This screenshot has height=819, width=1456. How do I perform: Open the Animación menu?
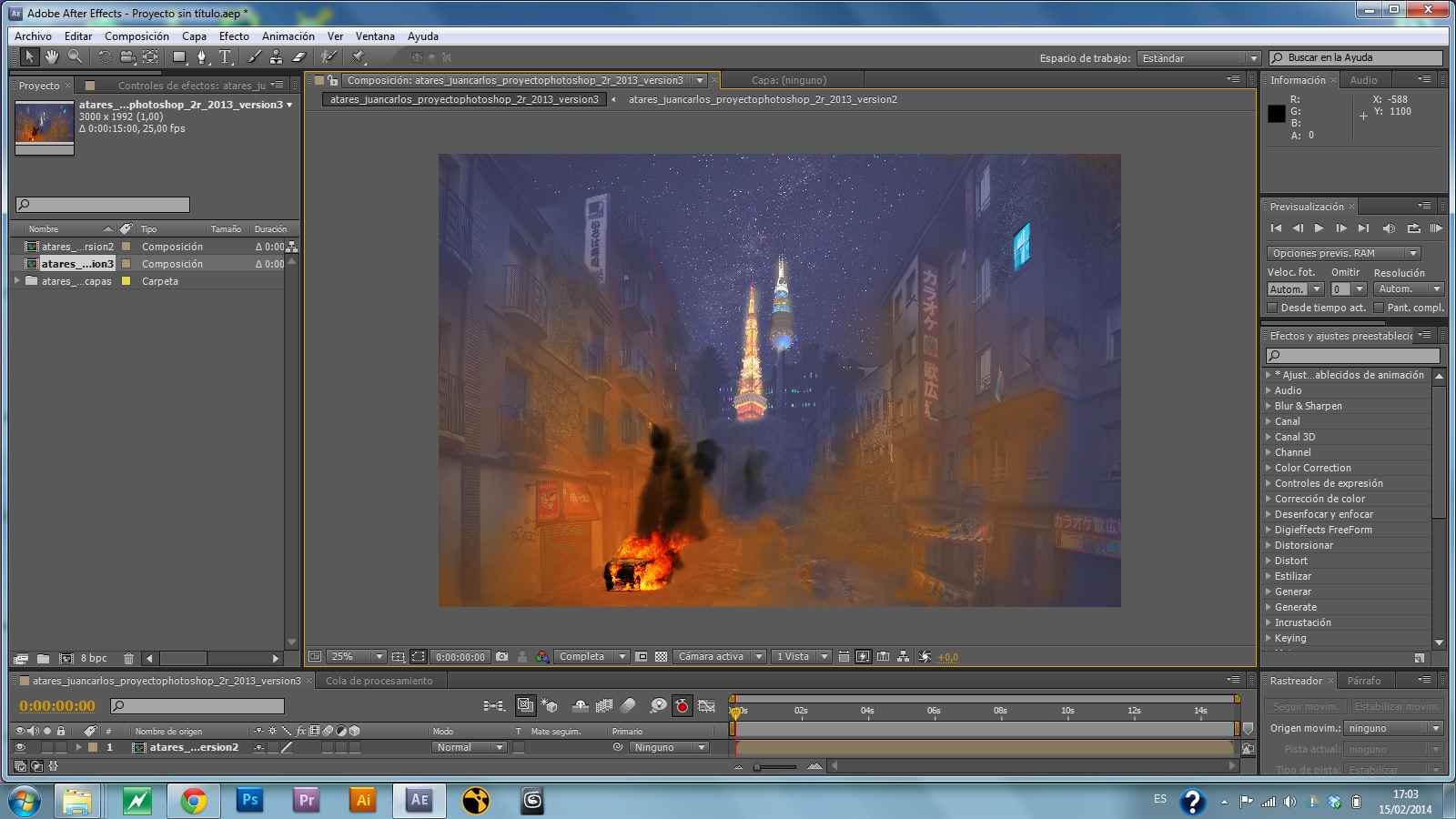click(x=288, y=36)
